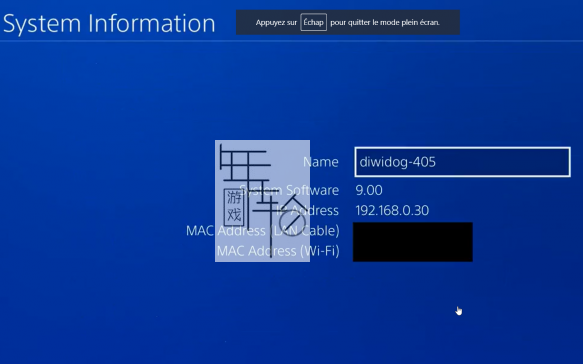
Task: Click the System Software label
Action: 289,190
